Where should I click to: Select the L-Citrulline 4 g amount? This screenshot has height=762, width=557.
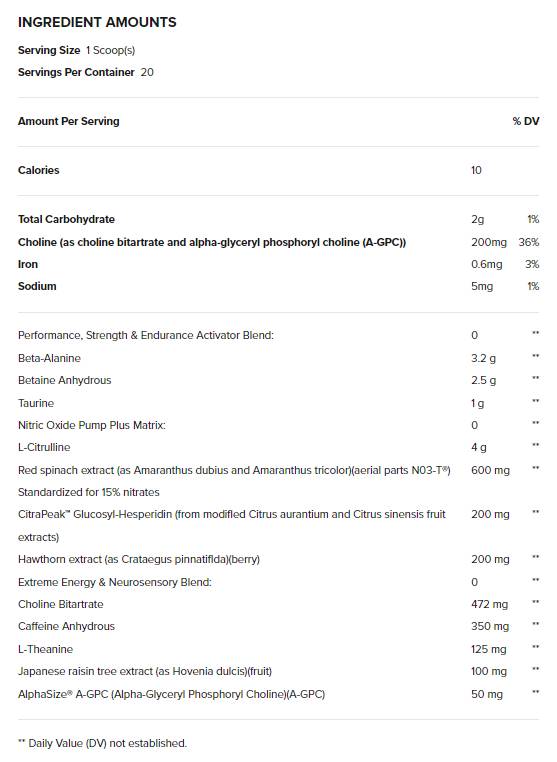point(479,447)
